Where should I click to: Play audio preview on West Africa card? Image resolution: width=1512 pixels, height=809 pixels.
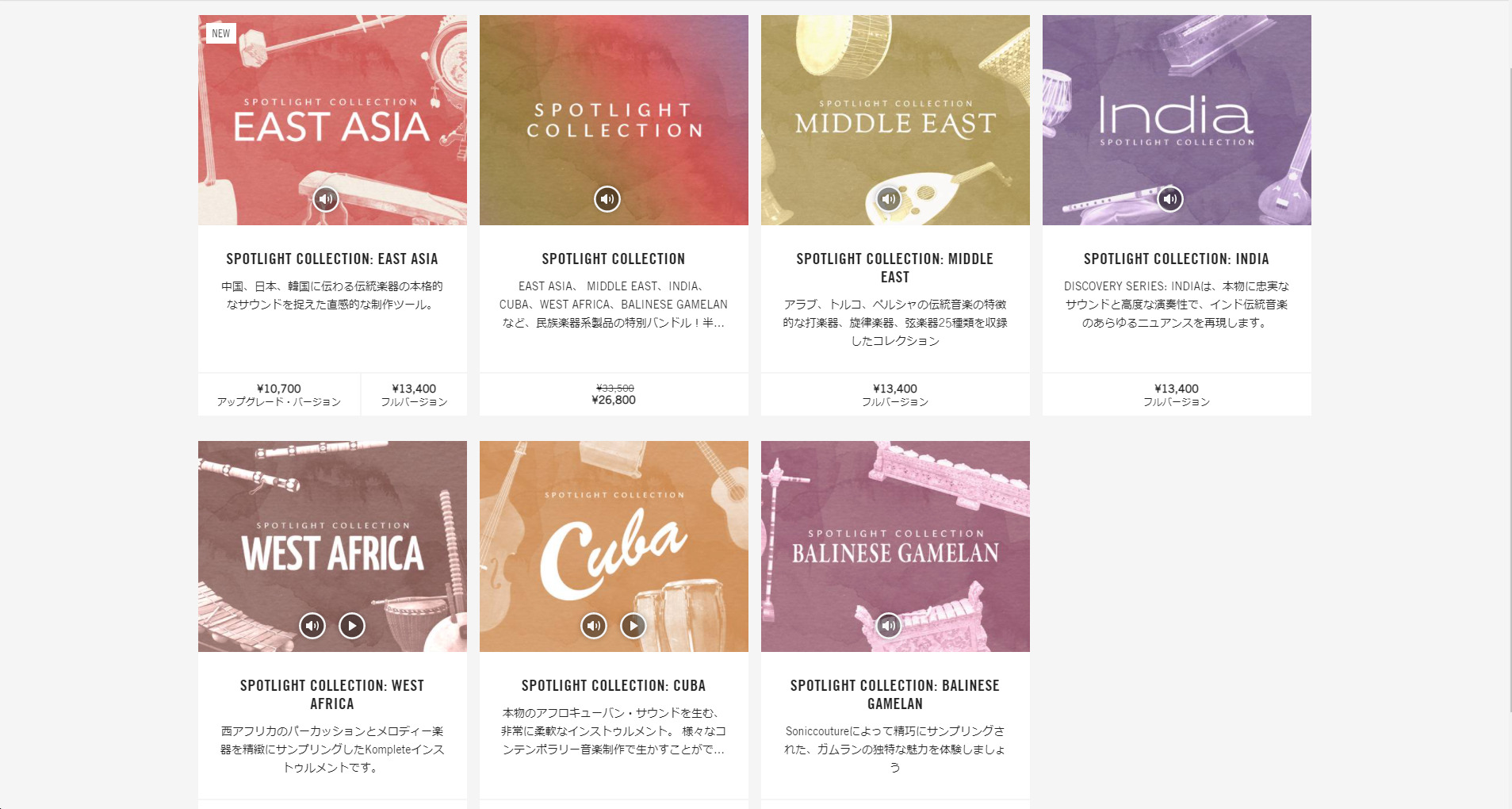(x=312, y=626)
